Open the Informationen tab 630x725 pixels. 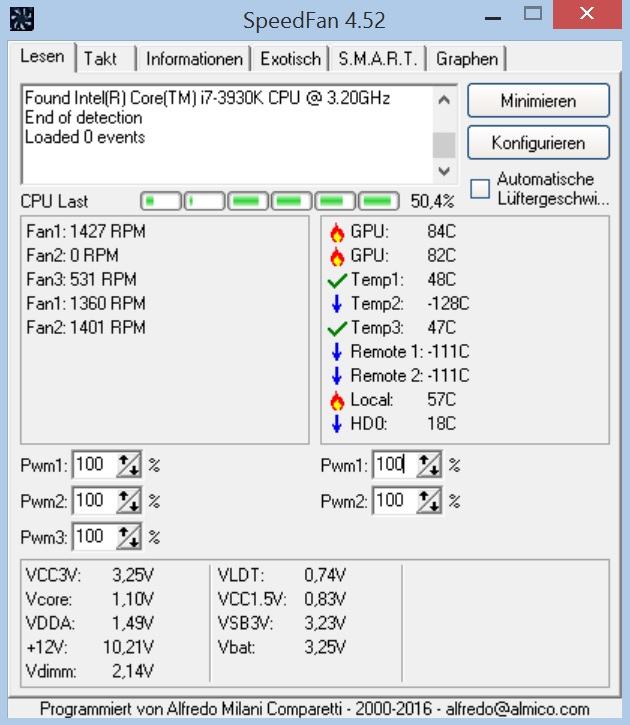[x=194, y=59]
